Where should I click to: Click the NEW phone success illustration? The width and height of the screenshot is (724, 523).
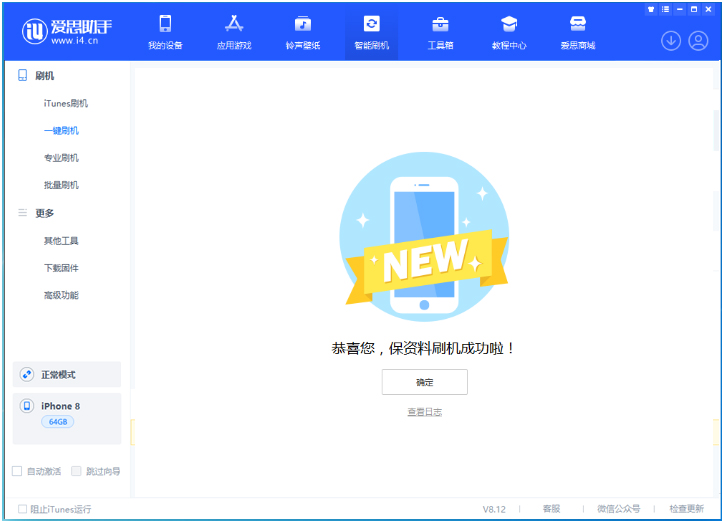[424, 236]
